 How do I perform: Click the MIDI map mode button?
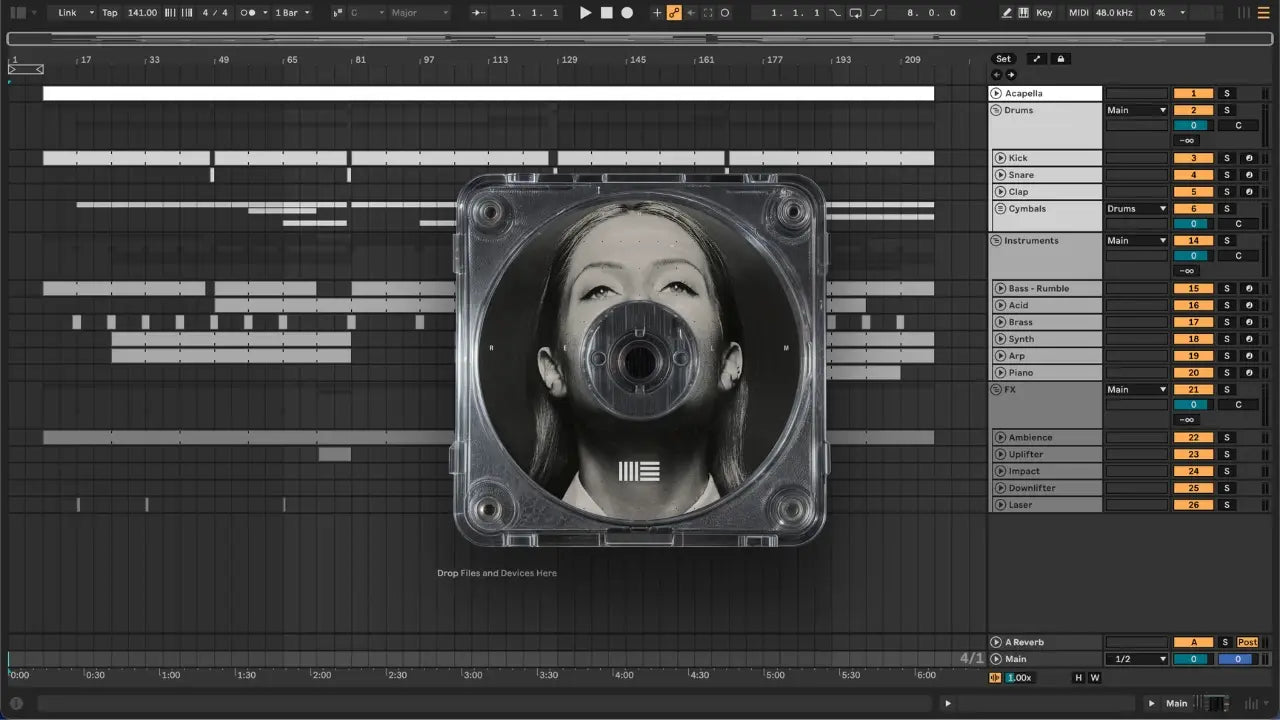coord(1079,13)
